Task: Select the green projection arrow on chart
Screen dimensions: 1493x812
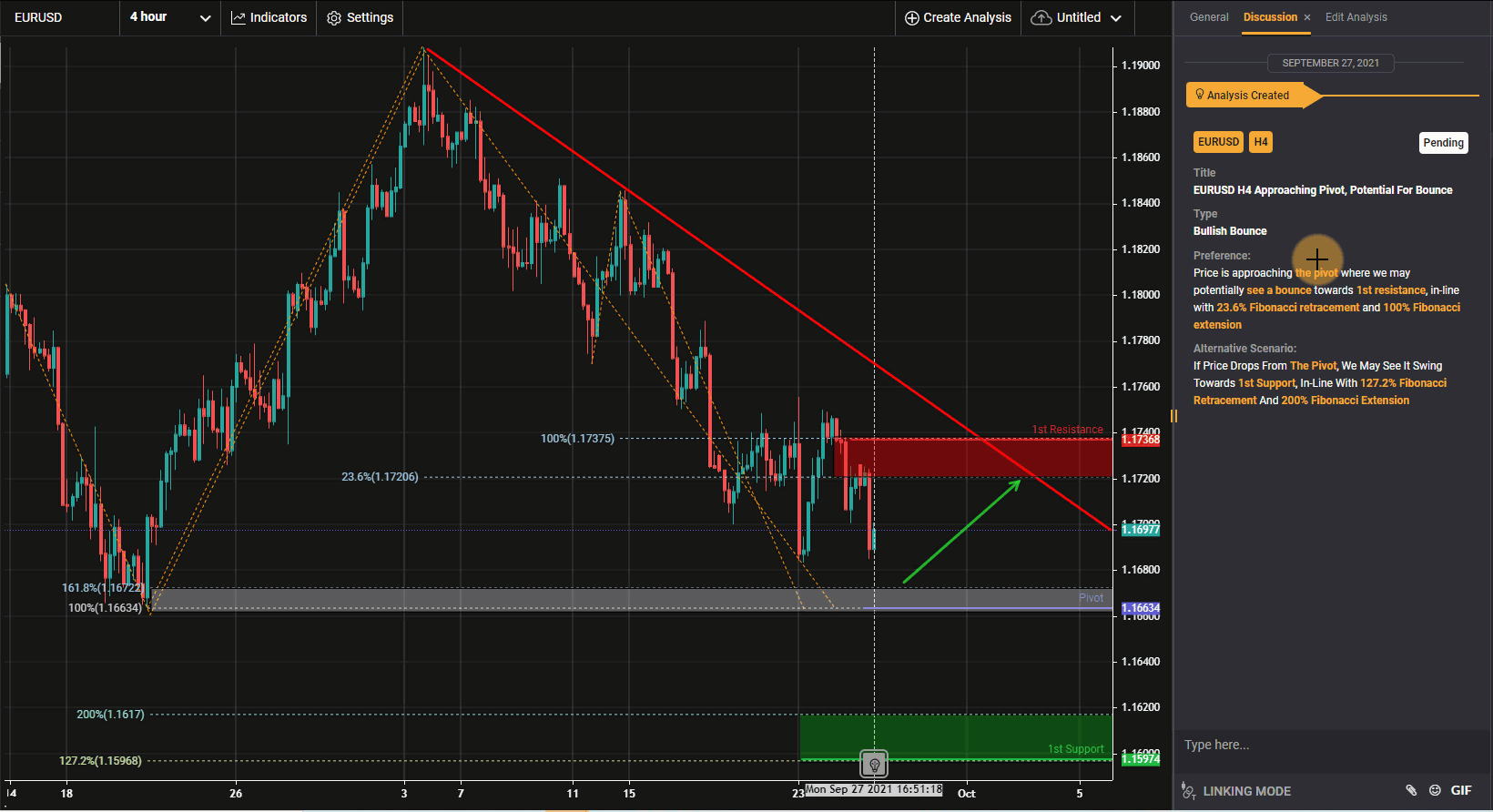Action: (962, 532)
